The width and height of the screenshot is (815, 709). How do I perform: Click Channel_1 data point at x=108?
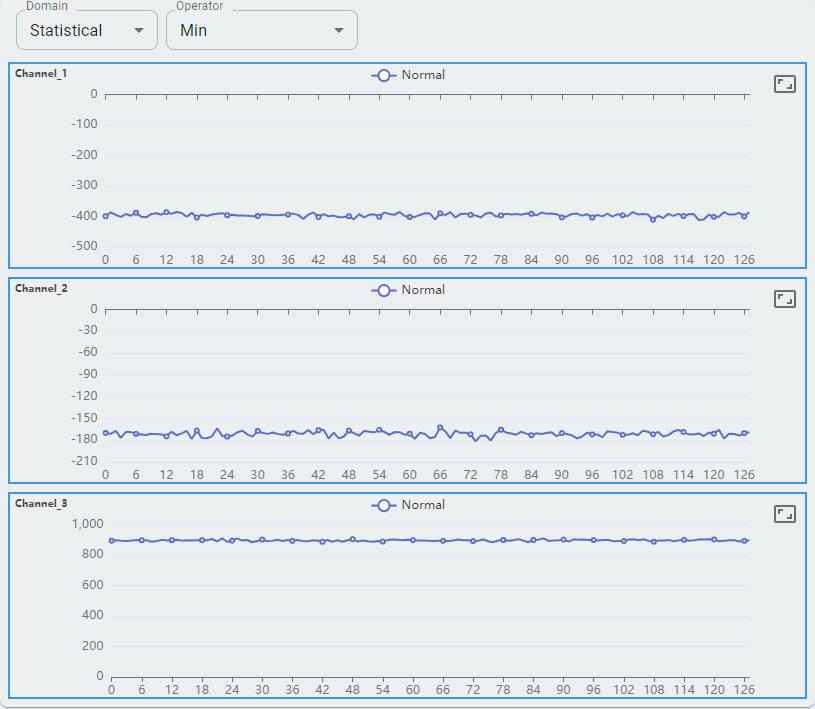[x=653, y=219]
